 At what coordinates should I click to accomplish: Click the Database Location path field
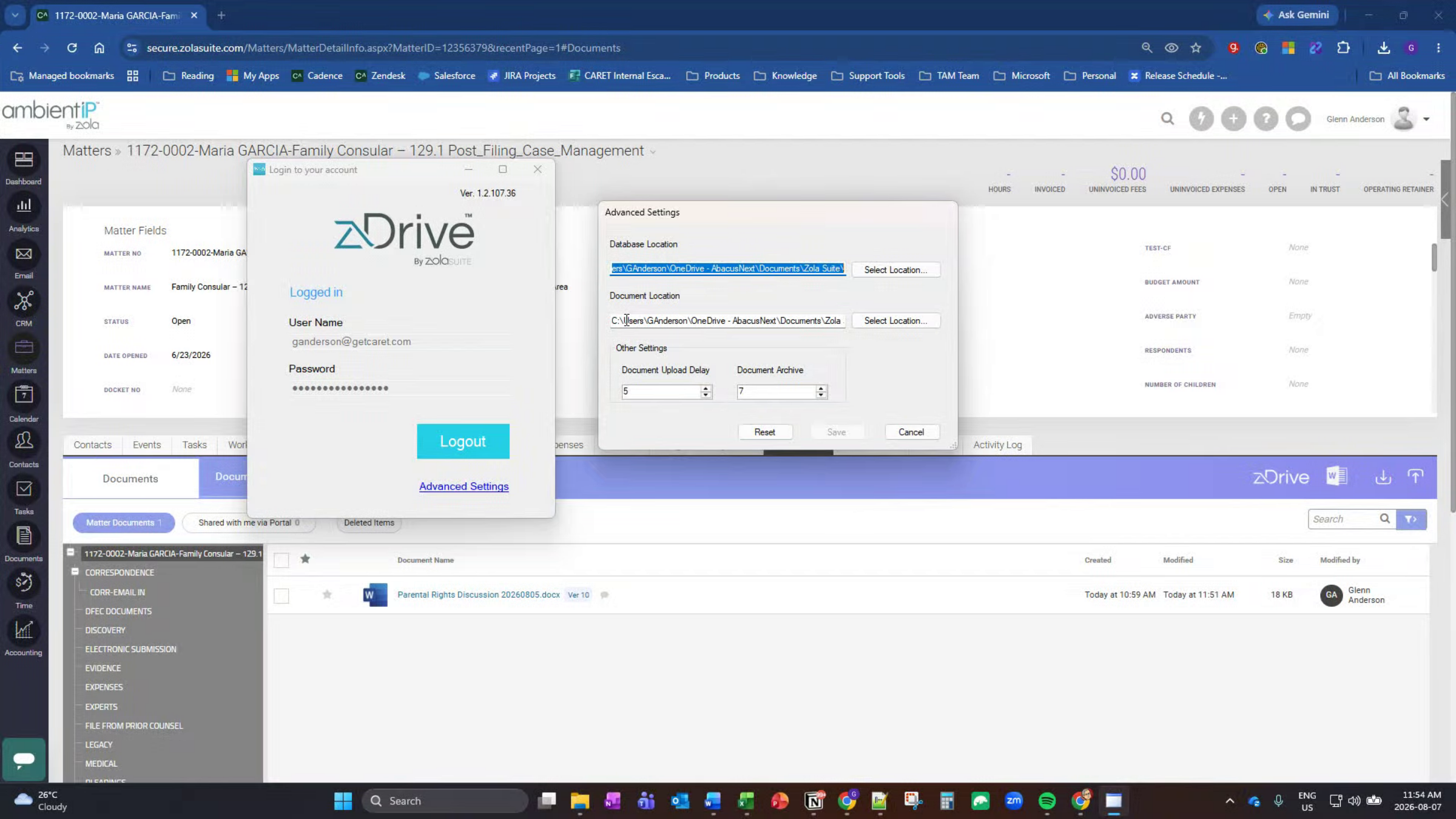point(727,269)
